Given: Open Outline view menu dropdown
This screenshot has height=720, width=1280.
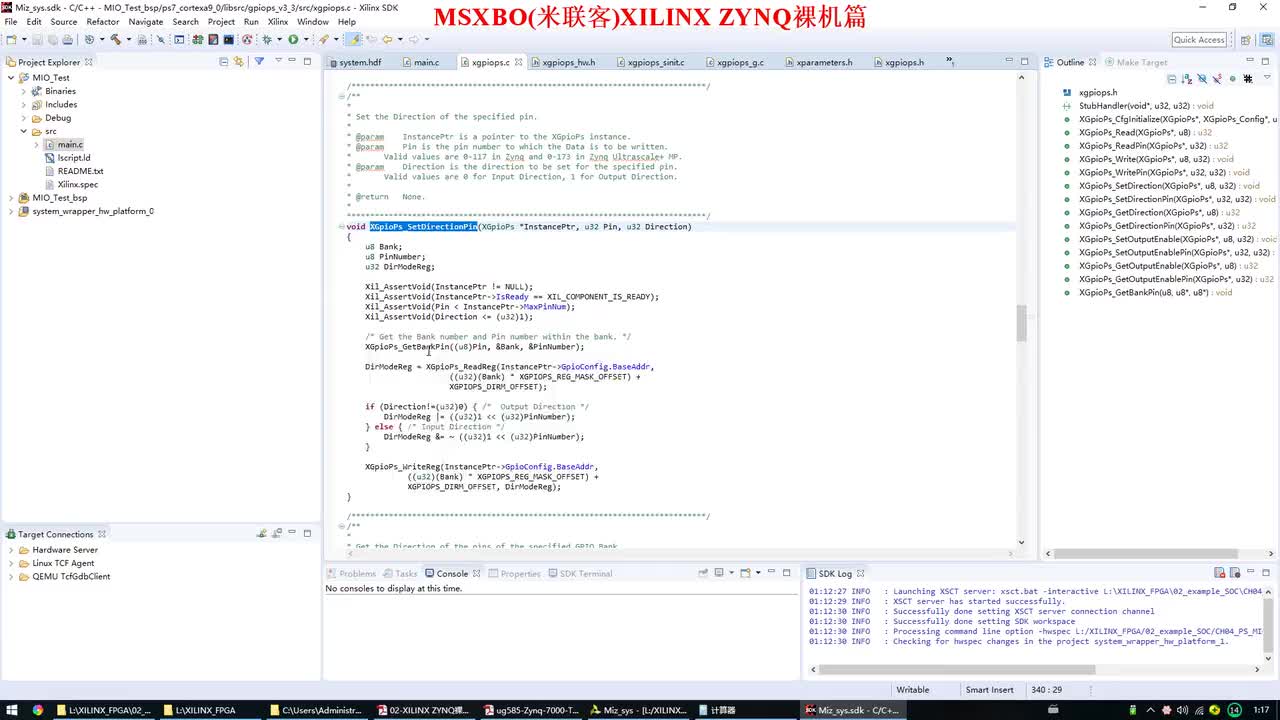Looking at the screenshot, I should click(1267, 78).
